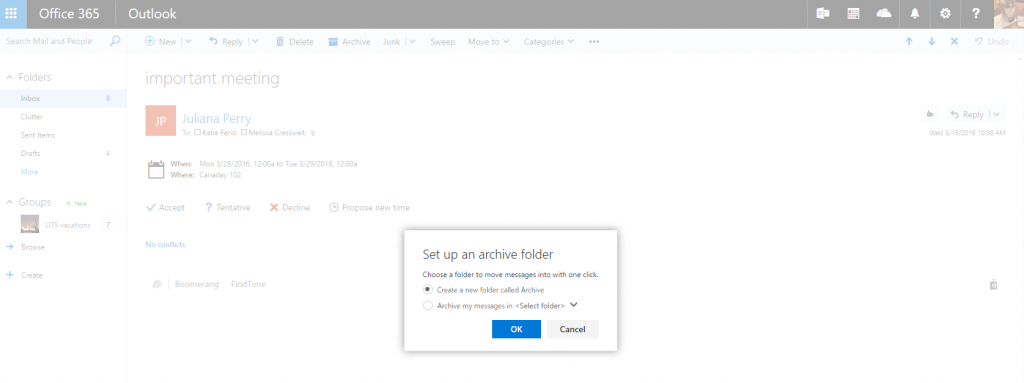Respond Tentative to the meeting

[227, 208]
